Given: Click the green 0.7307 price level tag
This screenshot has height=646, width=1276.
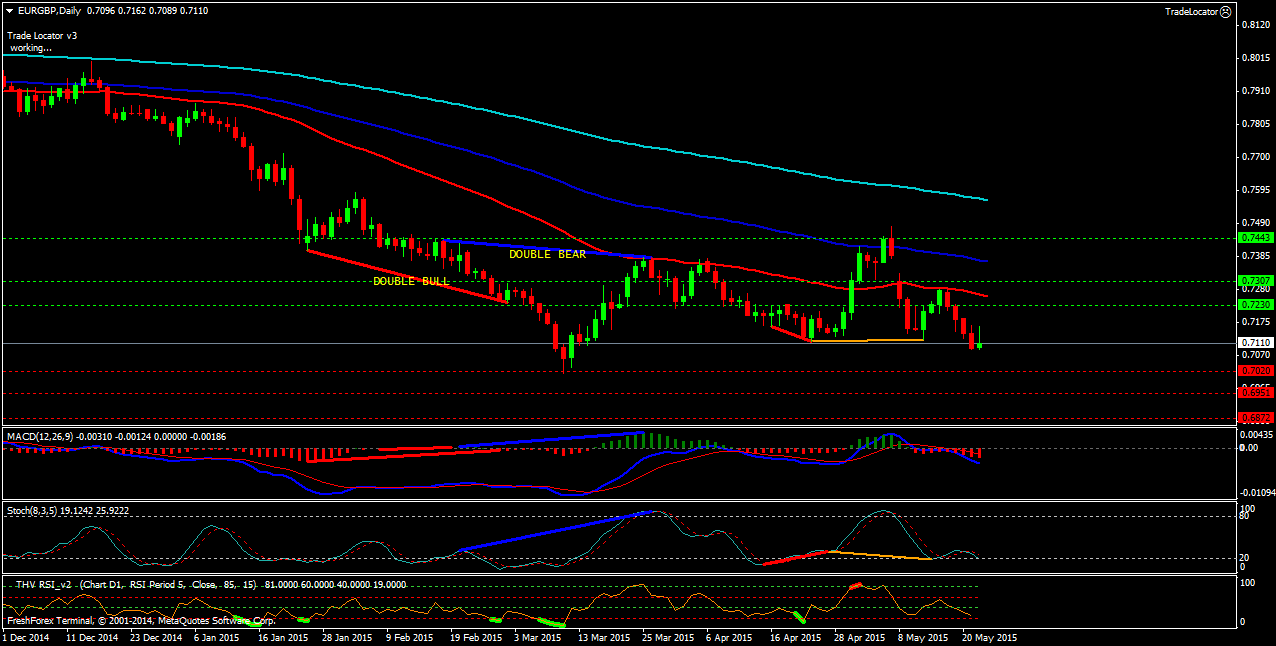Looking at the screenshot, I should 1255,280.
